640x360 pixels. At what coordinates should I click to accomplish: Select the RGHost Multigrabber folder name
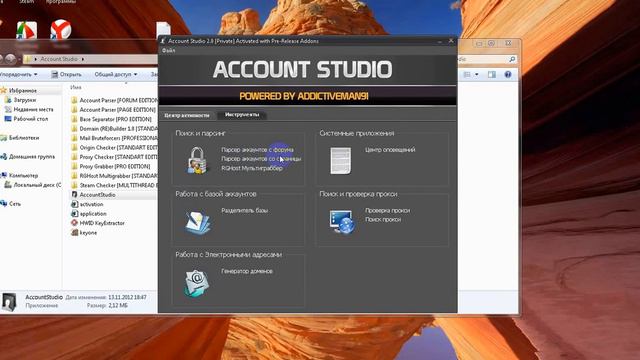point(118,176)
